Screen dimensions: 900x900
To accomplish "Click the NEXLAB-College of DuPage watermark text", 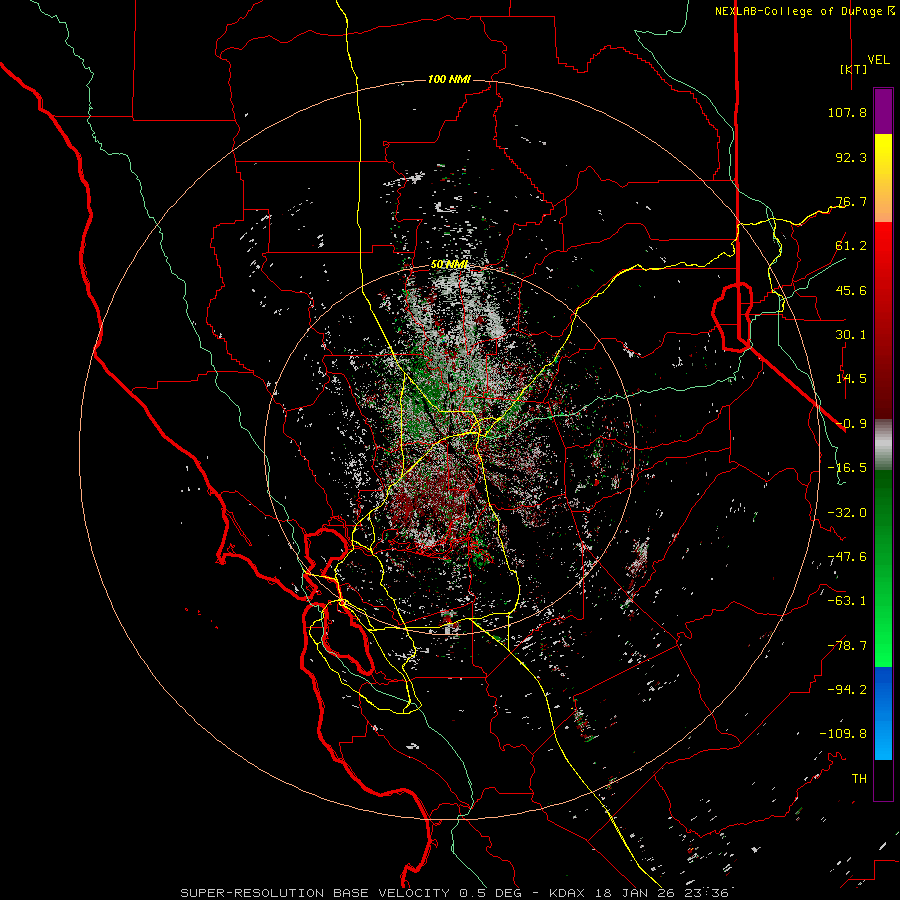I will 804,11.
